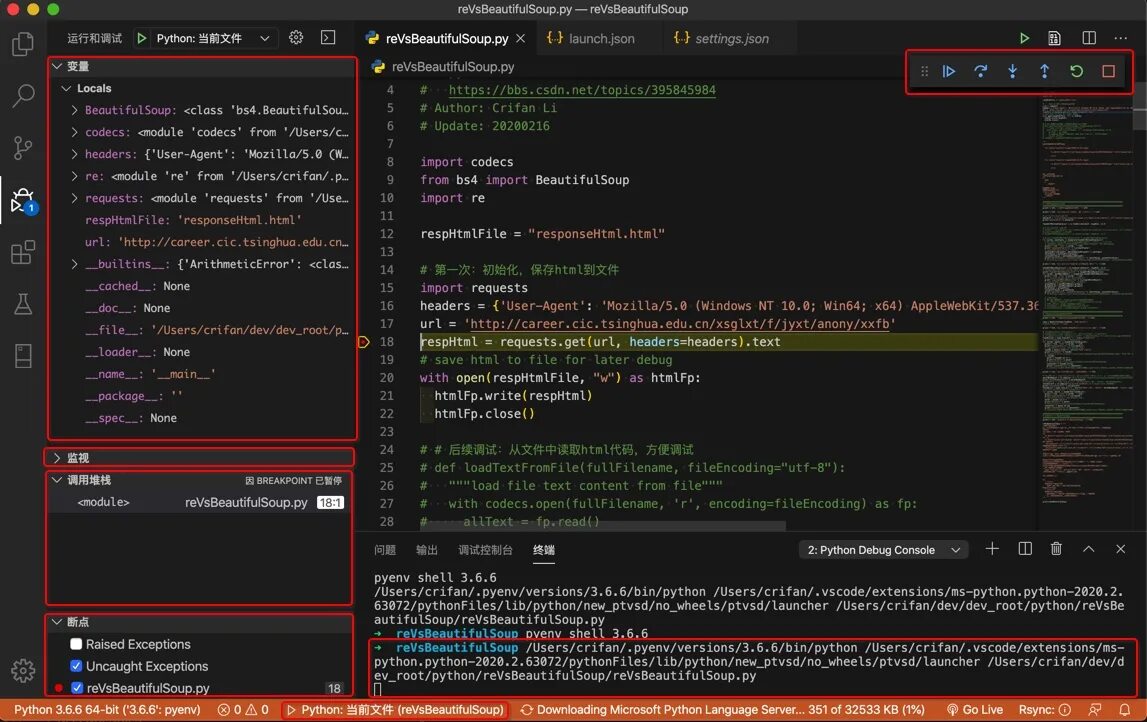Click Python 3.6.6 64-bit interpreter in status bar
Image resolution: width=1147 pixels, height=722 pixels.
coord(107,710)
